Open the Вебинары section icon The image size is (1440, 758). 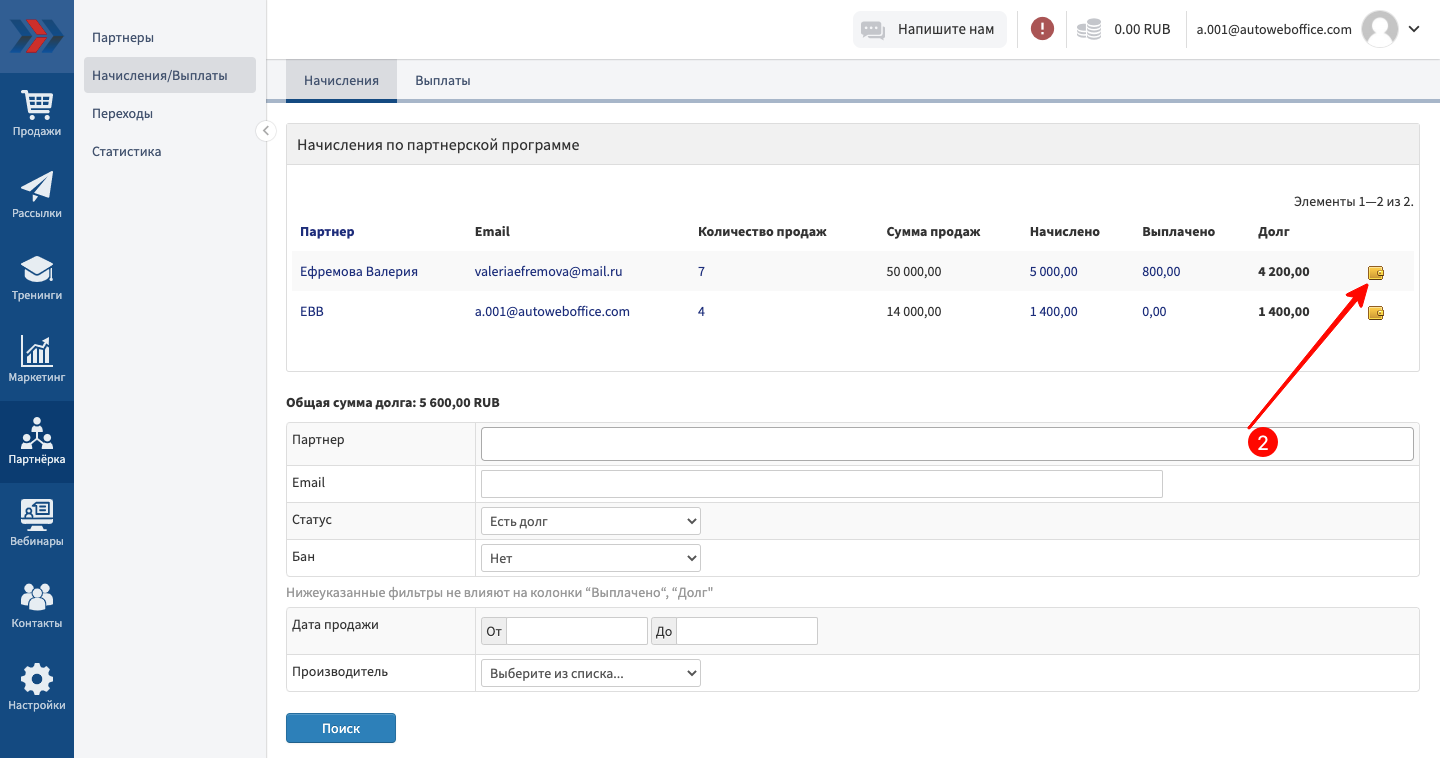click(x=37, y=523)
